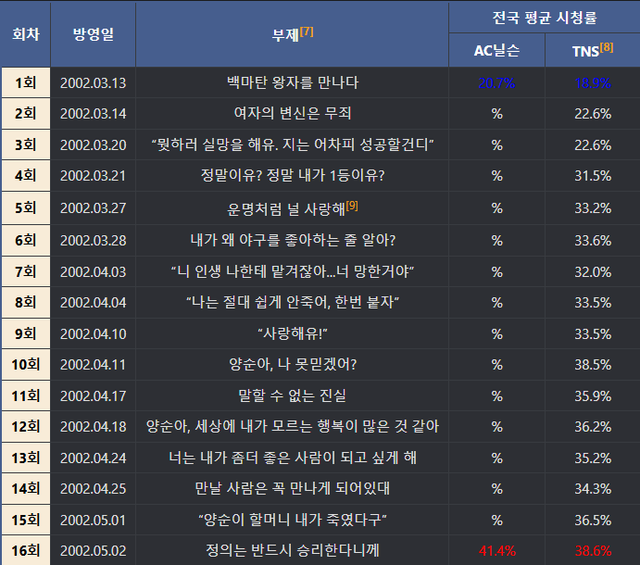Select the subtitle 백마탄 왕자를 만나다
Screen dimensions: 640x565
pos(292,83)
